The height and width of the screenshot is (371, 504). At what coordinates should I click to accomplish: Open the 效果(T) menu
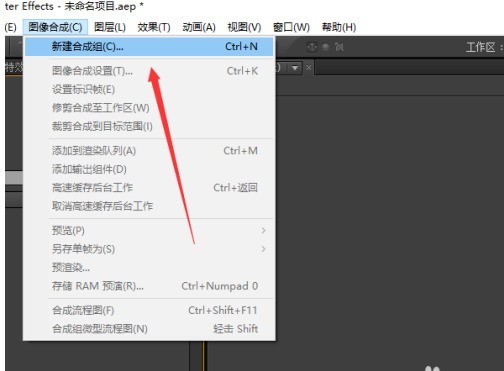pyautogui.click(x=154, y=27)
